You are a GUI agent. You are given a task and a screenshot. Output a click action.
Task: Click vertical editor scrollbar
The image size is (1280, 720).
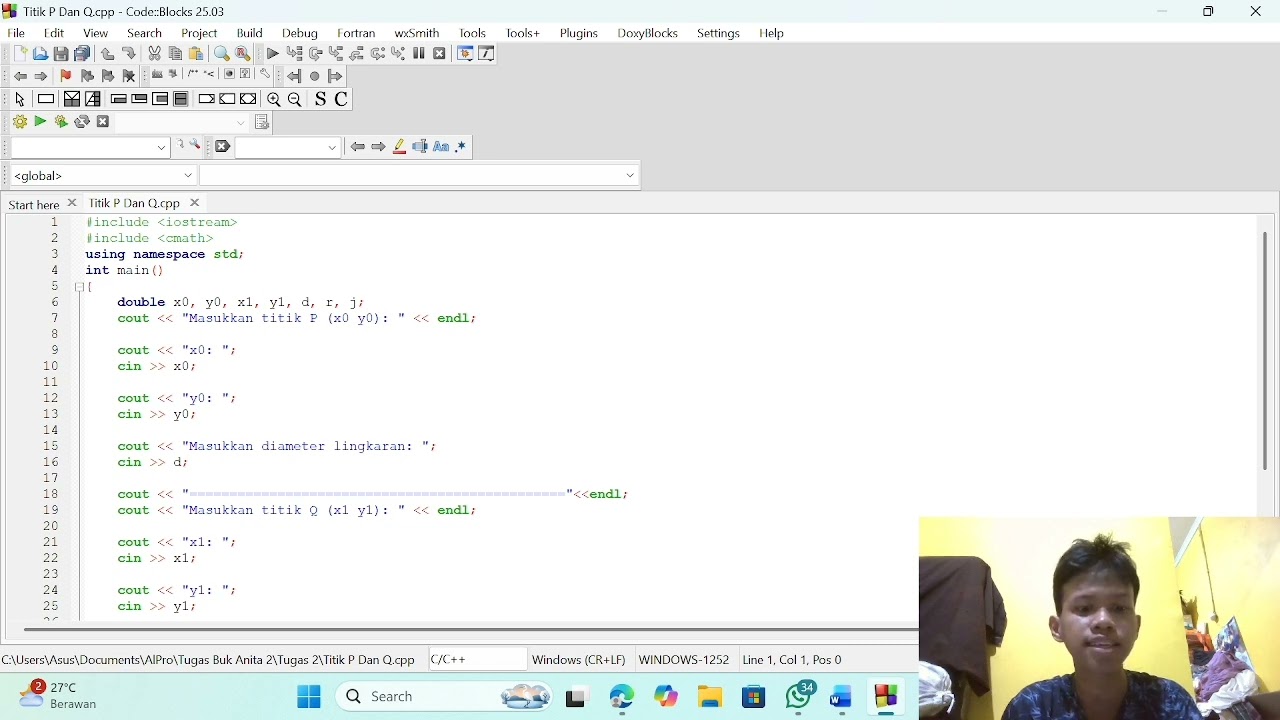[1265, 350]
